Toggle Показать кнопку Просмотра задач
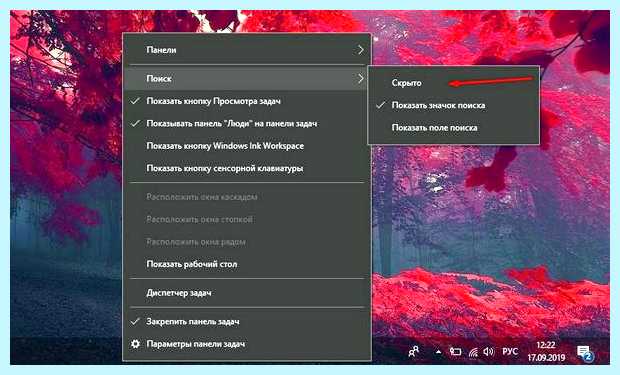 click(247, 101)
